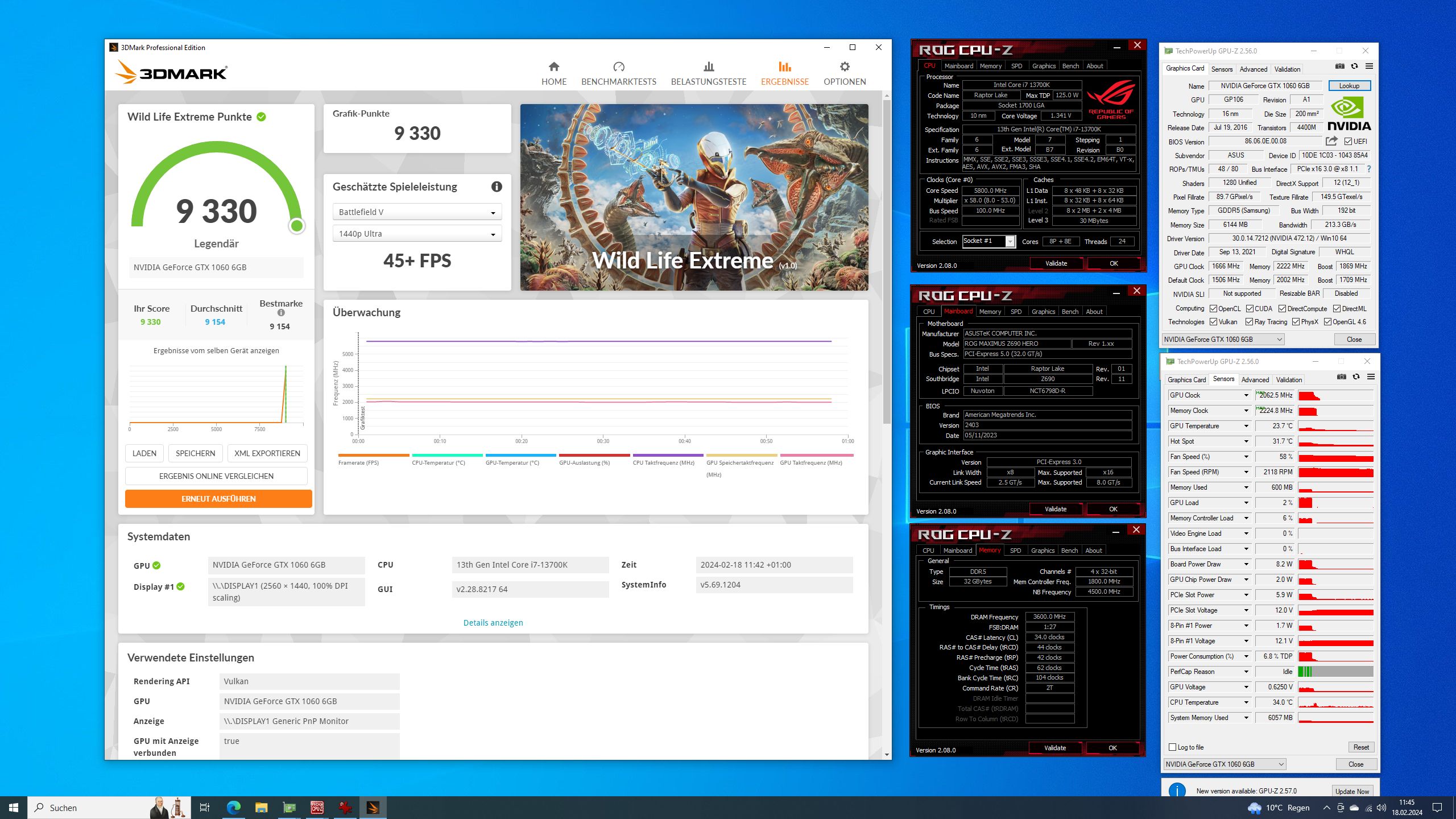Switch to 3DMark taskbar icon
Viewport: 1456px width, 819px height.
click(x=373, y=808)
